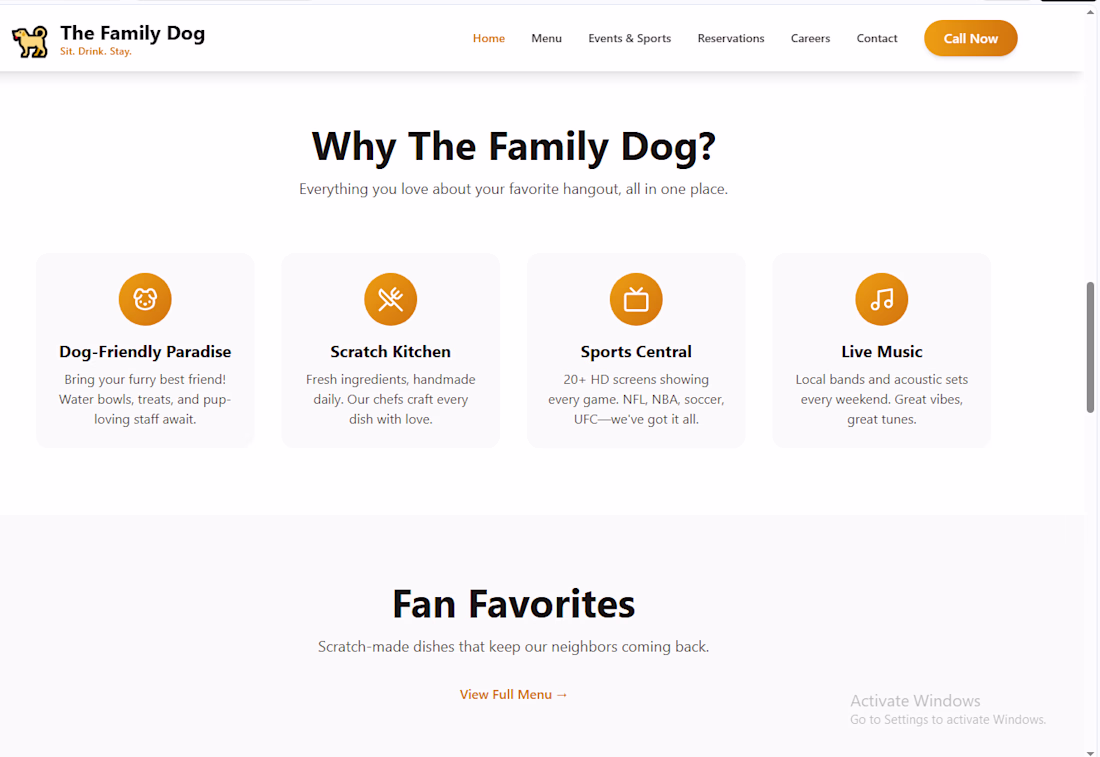Open the Home navigation link
The height and width of the screenshot is (757, 1100).
pos(489,39)
